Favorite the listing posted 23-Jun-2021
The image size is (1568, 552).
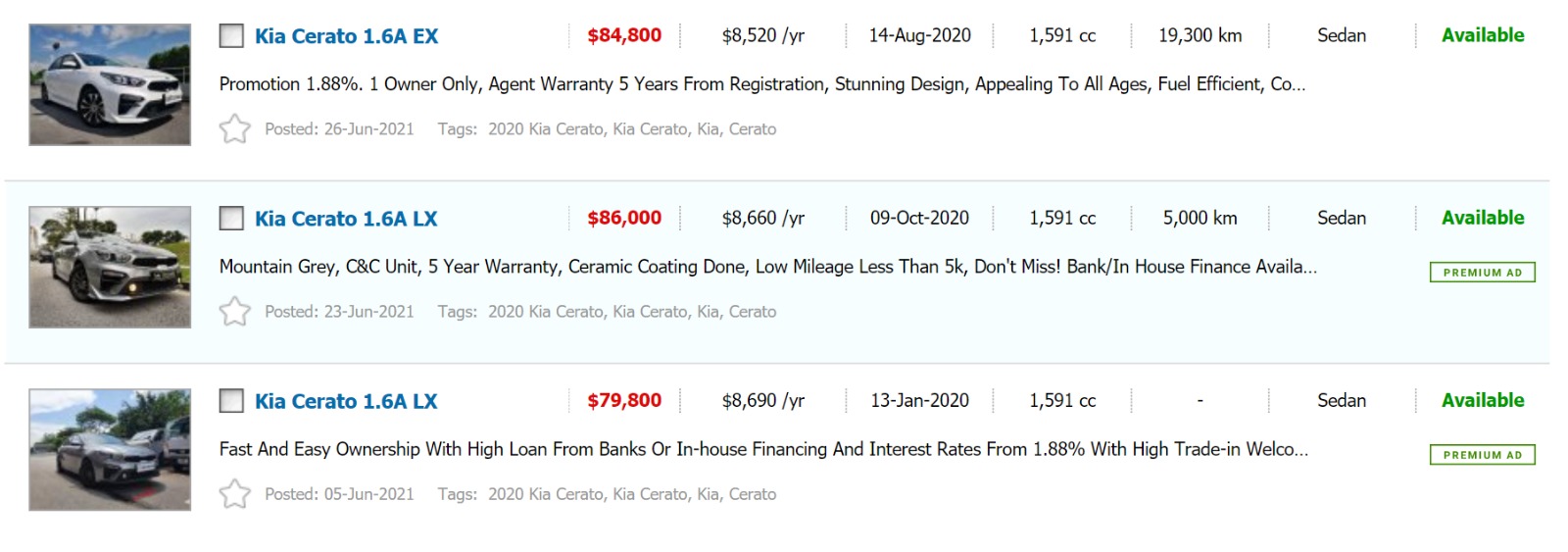tap(234, 311)
